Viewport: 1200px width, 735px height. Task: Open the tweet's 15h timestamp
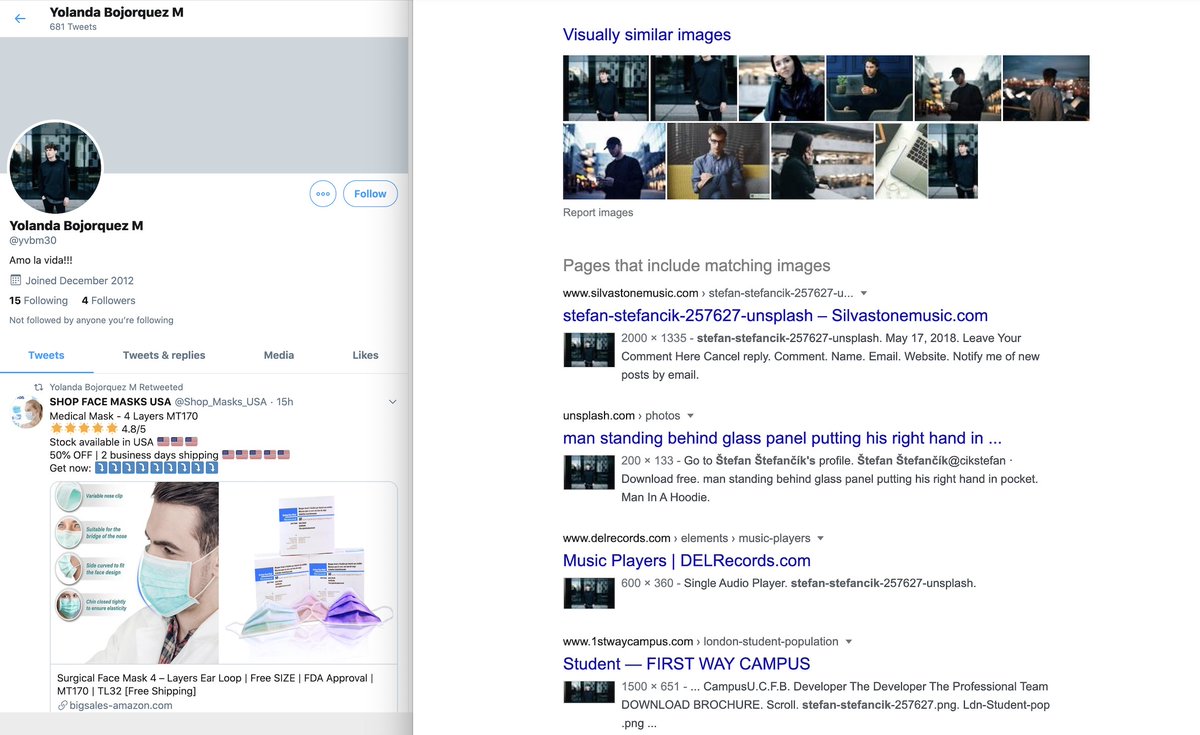point(285,402)
